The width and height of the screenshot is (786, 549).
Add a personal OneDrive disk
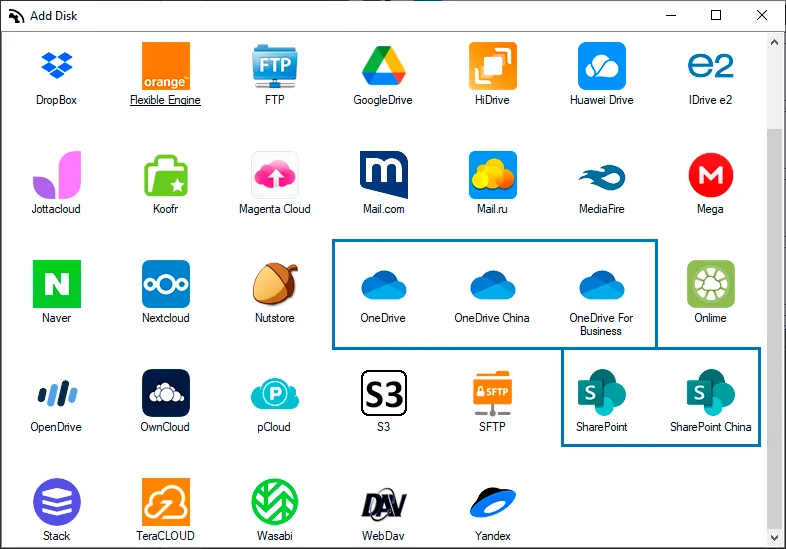[x=383, y=285]
